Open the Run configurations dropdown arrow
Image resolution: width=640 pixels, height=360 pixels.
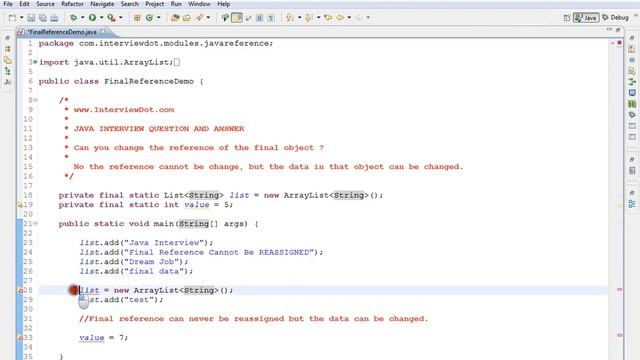101,18
